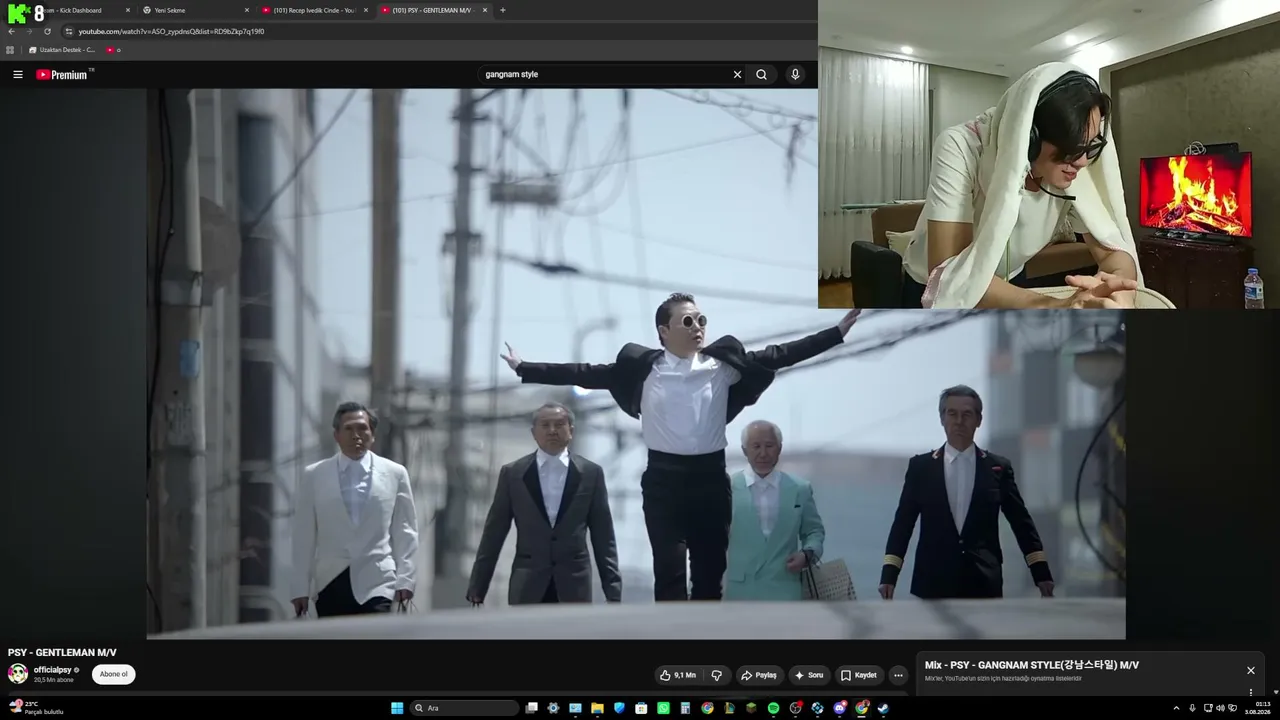
Task: Open the YouTube bookmark in bookmarks bar
Action: click(x=113, y=50)
